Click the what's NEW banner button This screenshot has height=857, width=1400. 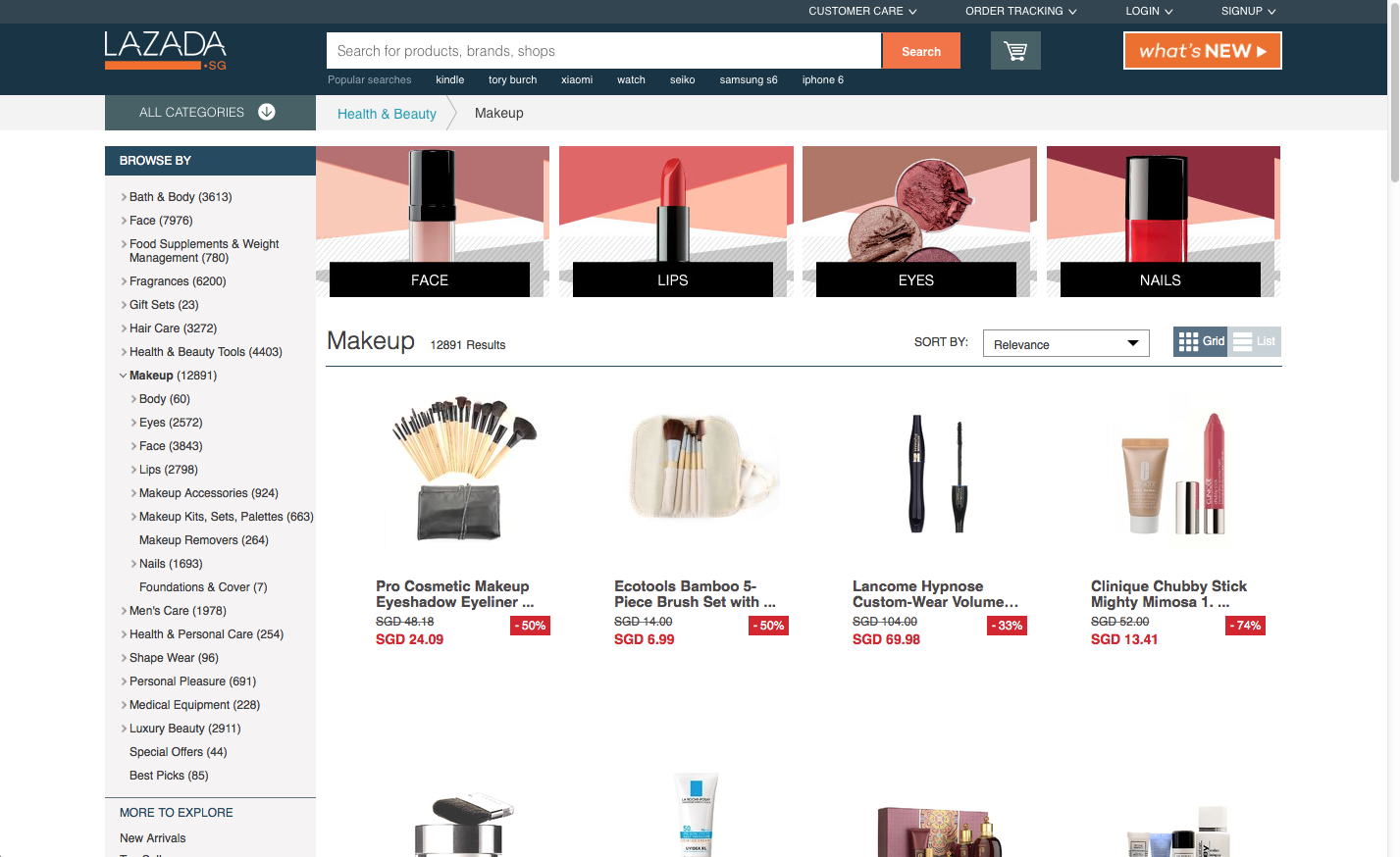click(x=1203, y=51)
